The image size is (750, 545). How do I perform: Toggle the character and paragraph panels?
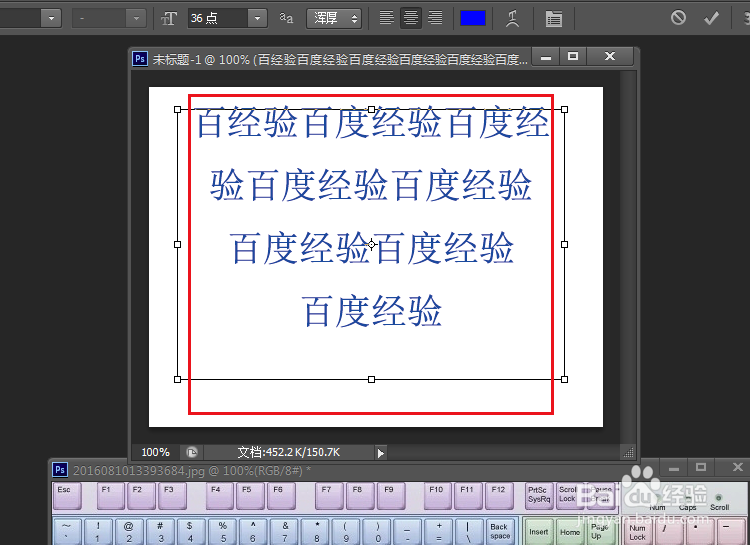tap(553, 19)
